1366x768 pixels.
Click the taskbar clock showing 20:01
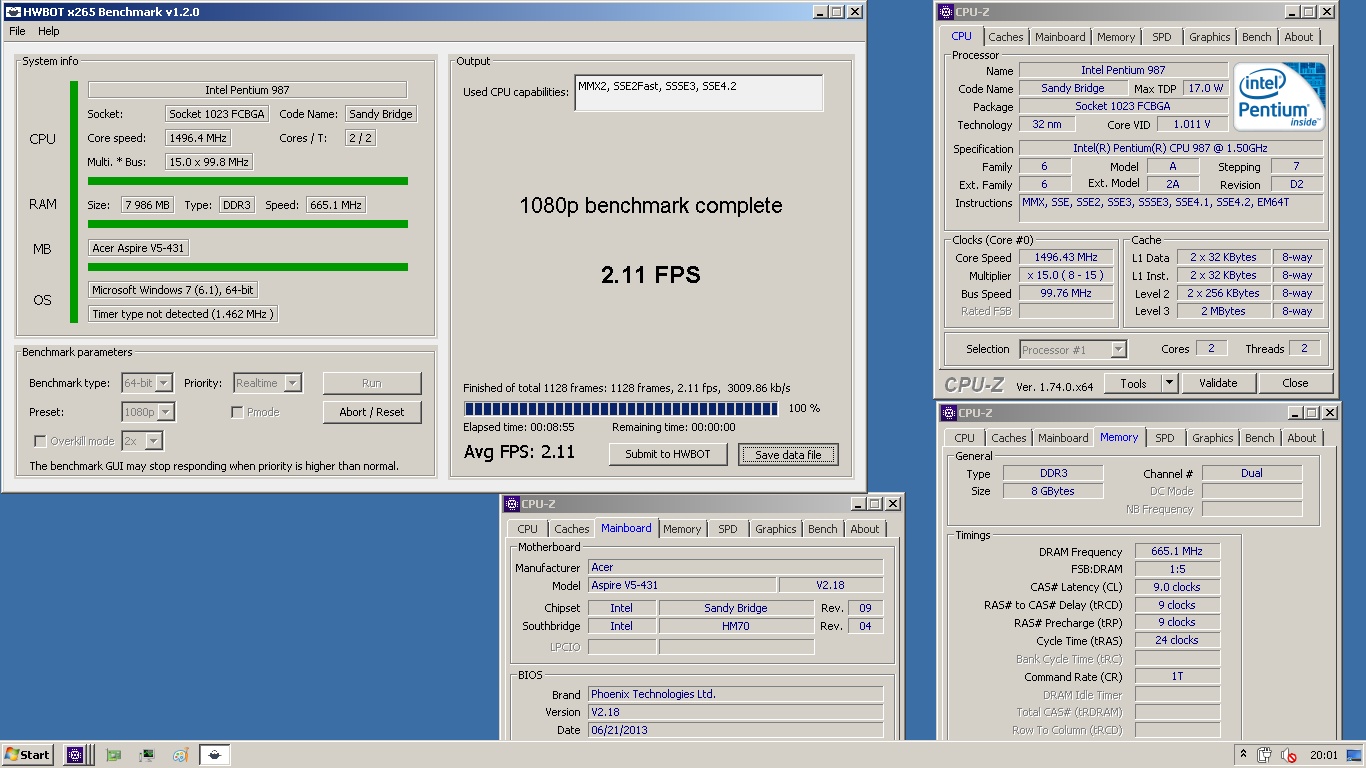1322,755
